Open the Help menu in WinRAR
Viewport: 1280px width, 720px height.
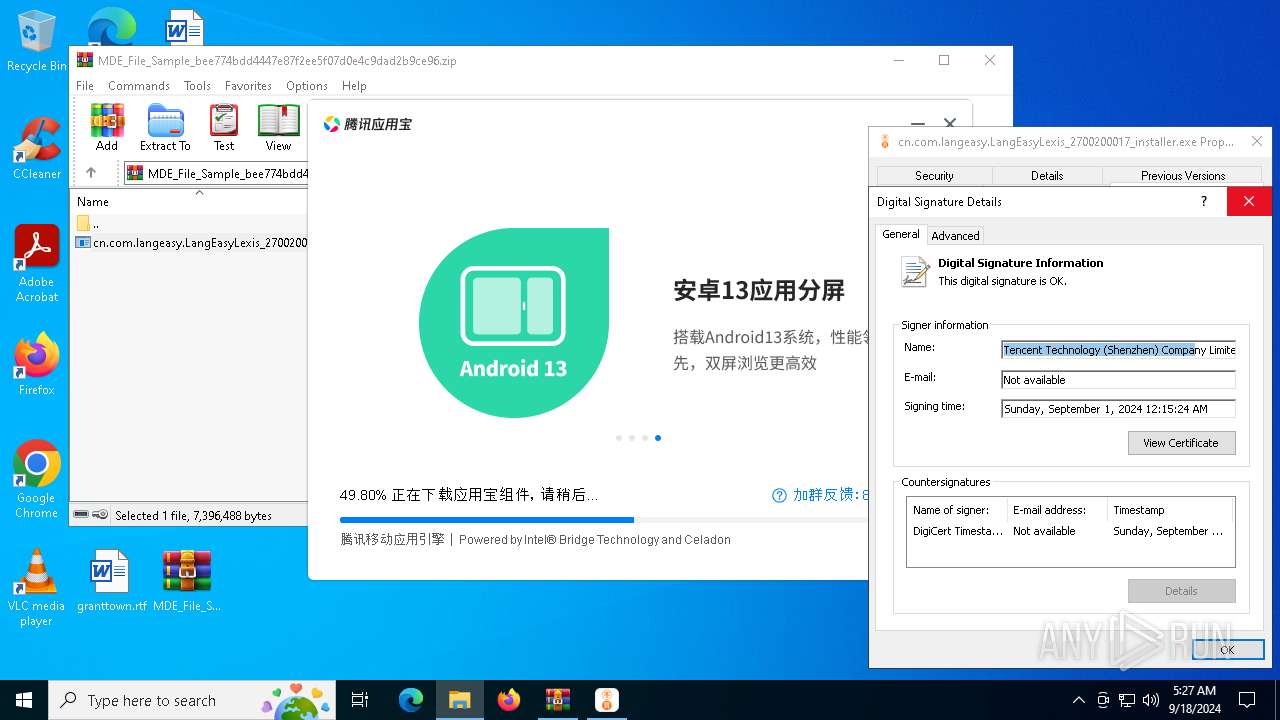[354, 86]
